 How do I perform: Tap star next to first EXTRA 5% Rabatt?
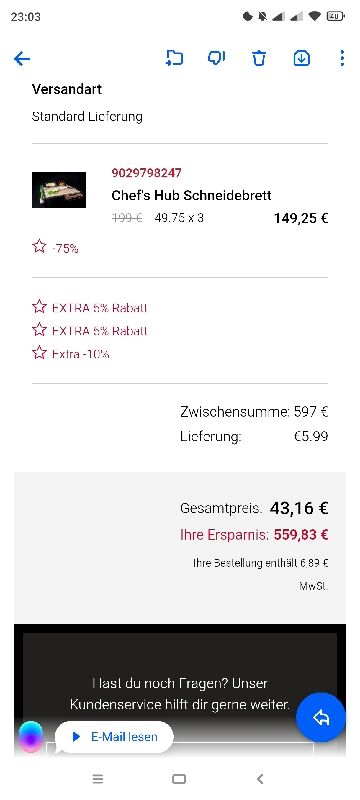(x=39, y=307)
